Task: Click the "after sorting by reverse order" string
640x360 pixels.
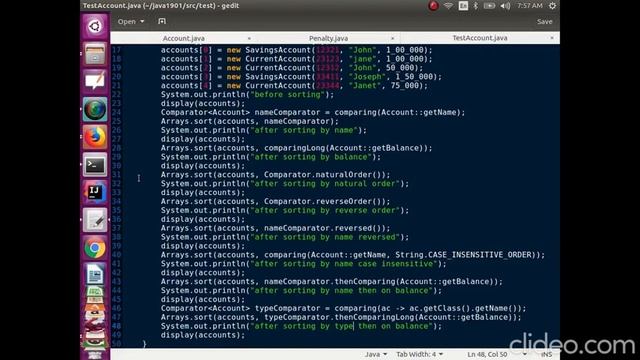Action: [x=325, y=211]
